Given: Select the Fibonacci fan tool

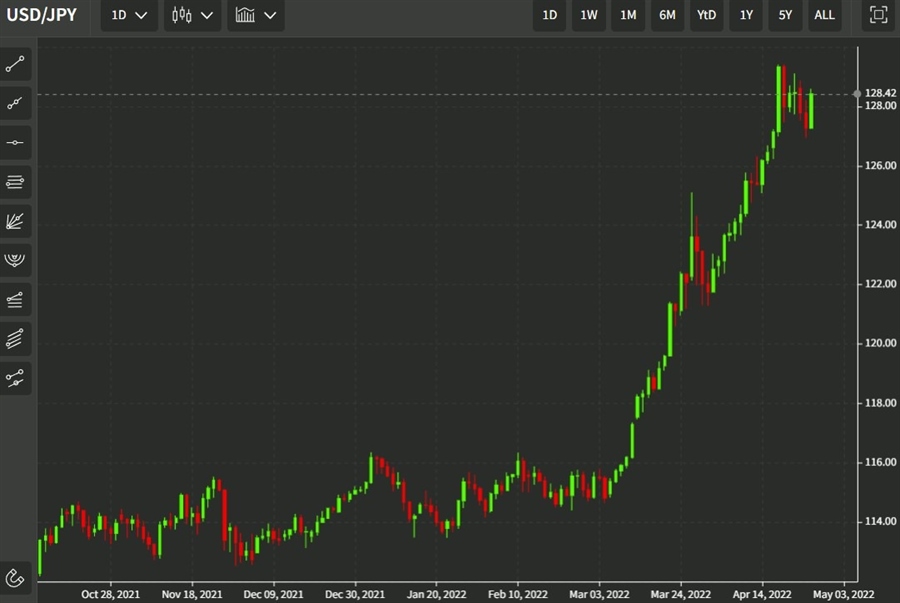Looking at the screenshot, I should [x=15, y=221].
